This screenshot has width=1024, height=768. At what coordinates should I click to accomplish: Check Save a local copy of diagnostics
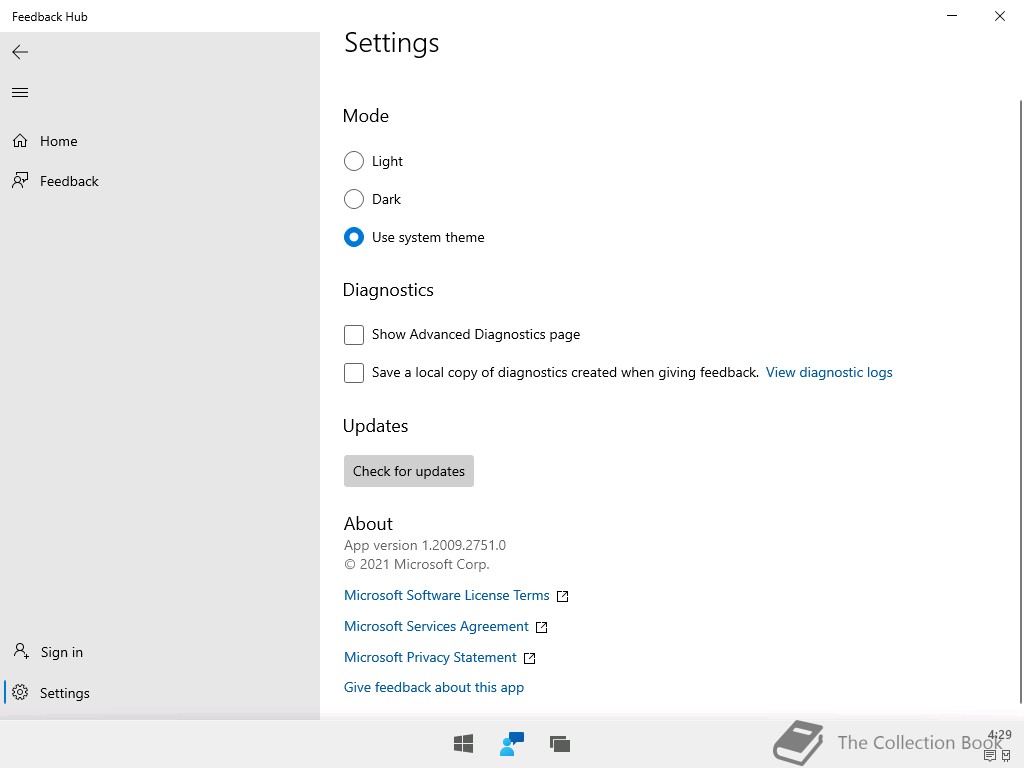pos(353,372)
